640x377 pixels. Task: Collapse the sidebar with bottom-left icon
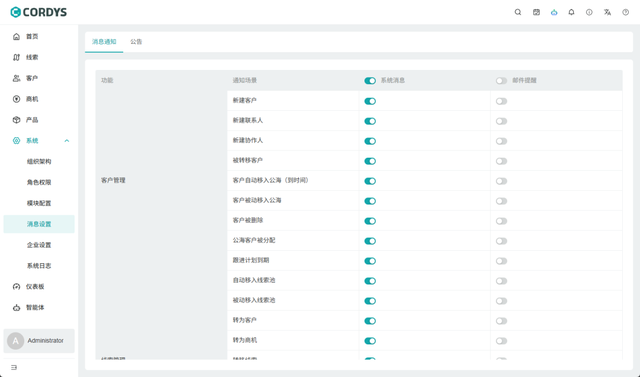pos(14,368)
